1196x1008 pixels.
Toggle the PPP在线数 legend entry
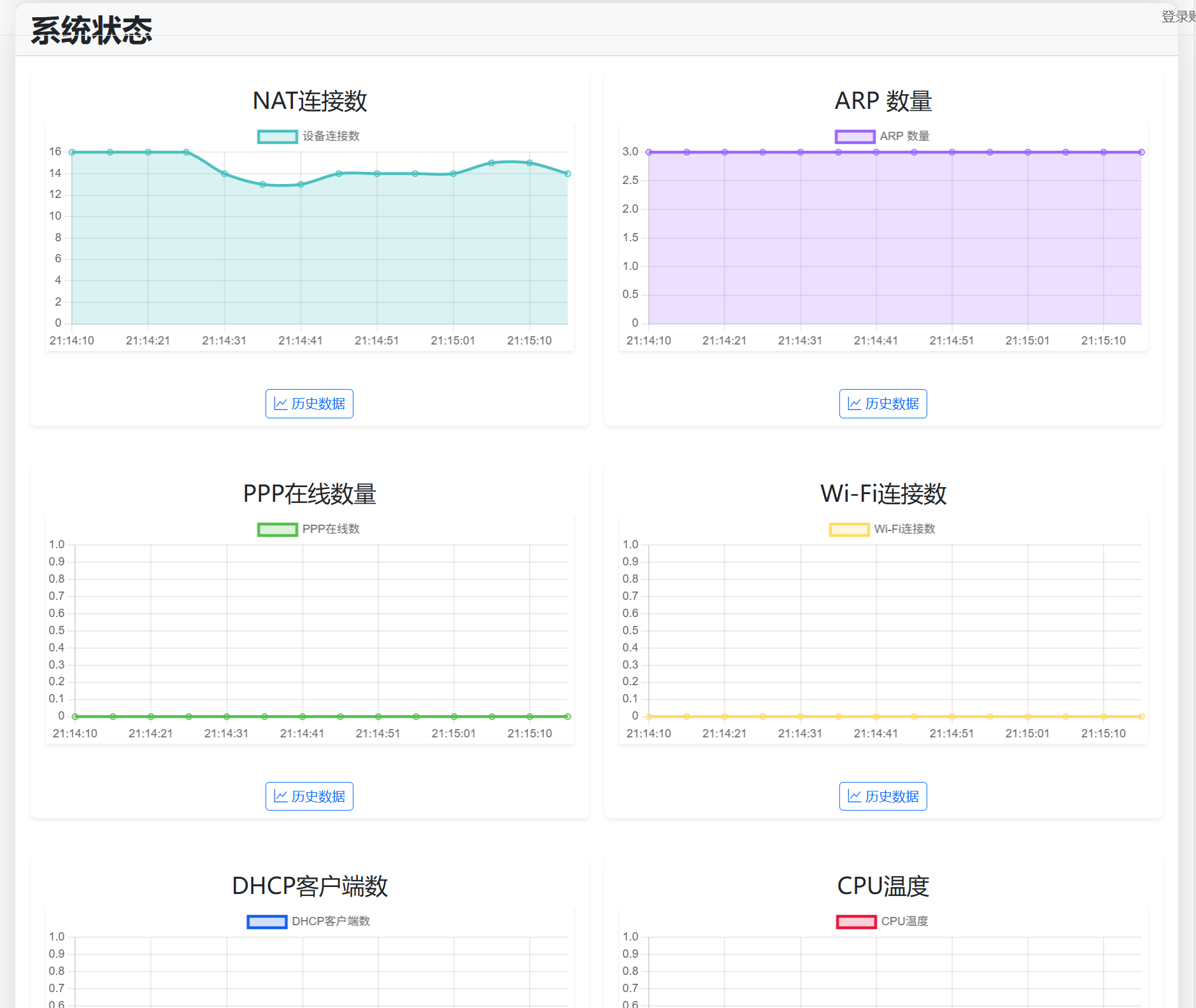(x=308, y=529)
